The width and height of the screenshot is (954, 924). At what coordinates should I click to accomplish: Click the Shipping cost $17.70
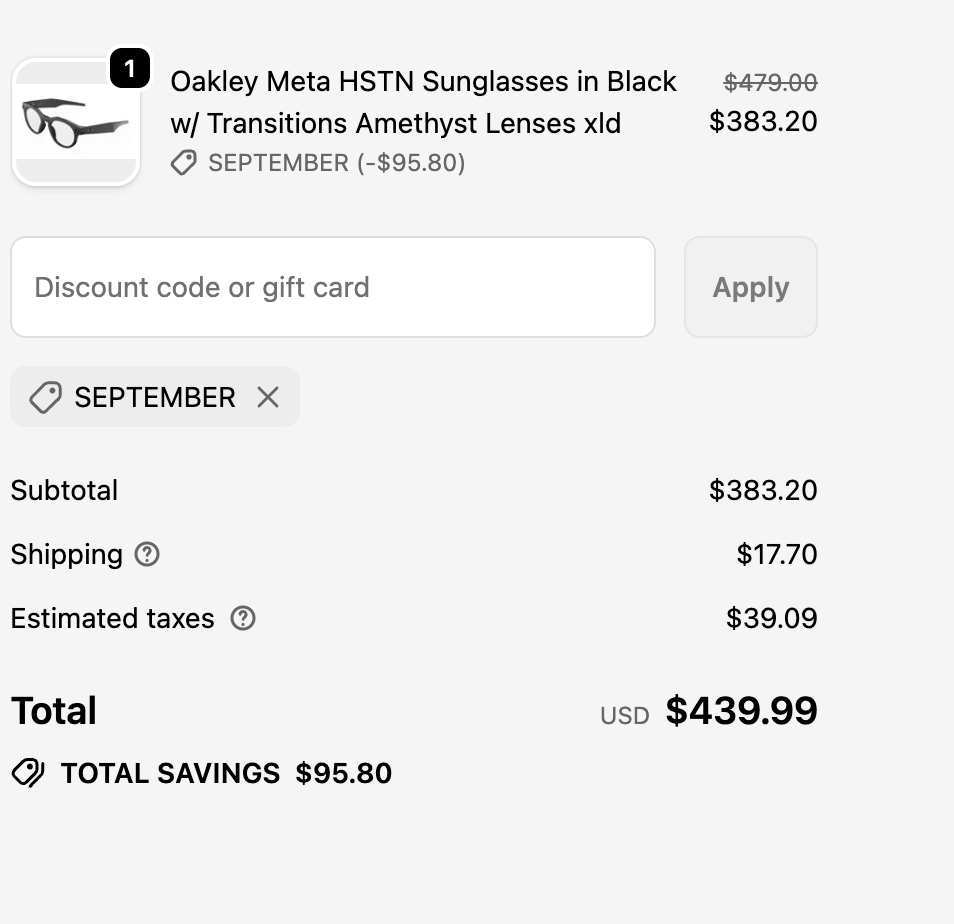click(776, 554)
